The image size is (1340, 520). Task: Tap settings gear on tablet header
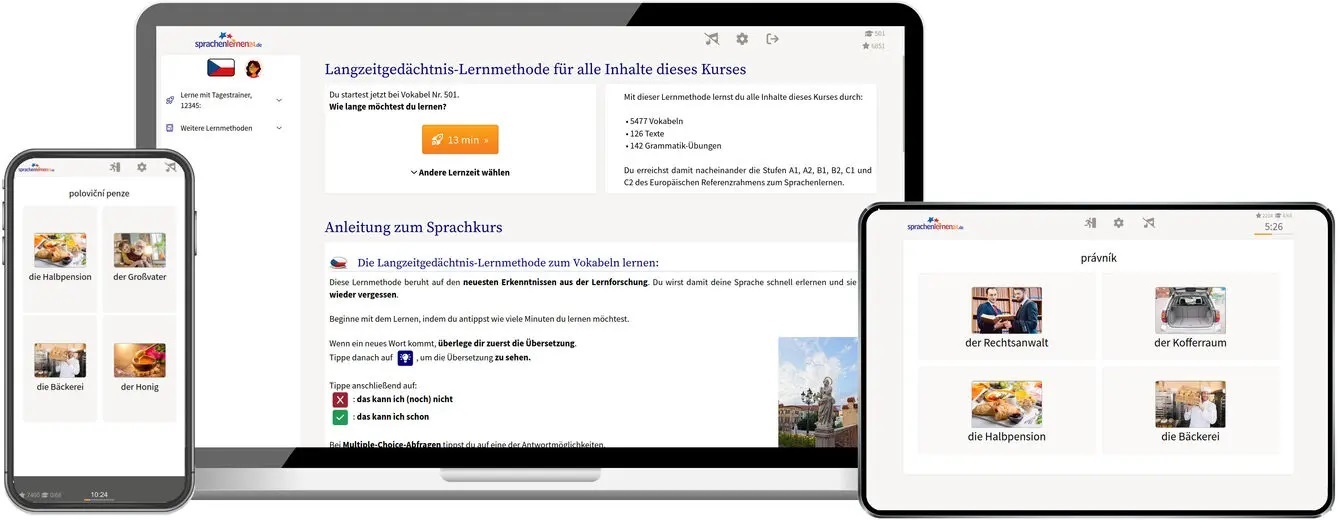pyautogui.click(x=1119, y=223)
